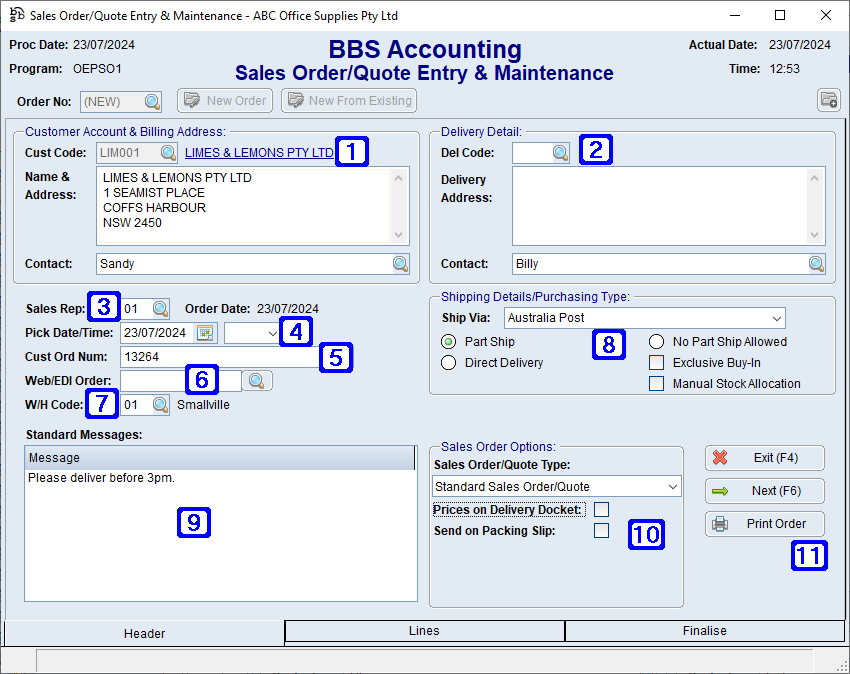Viewport: 850px width, 674px height.
Task: Click the BBS application icon in title bar
Action: coord(17,15)
